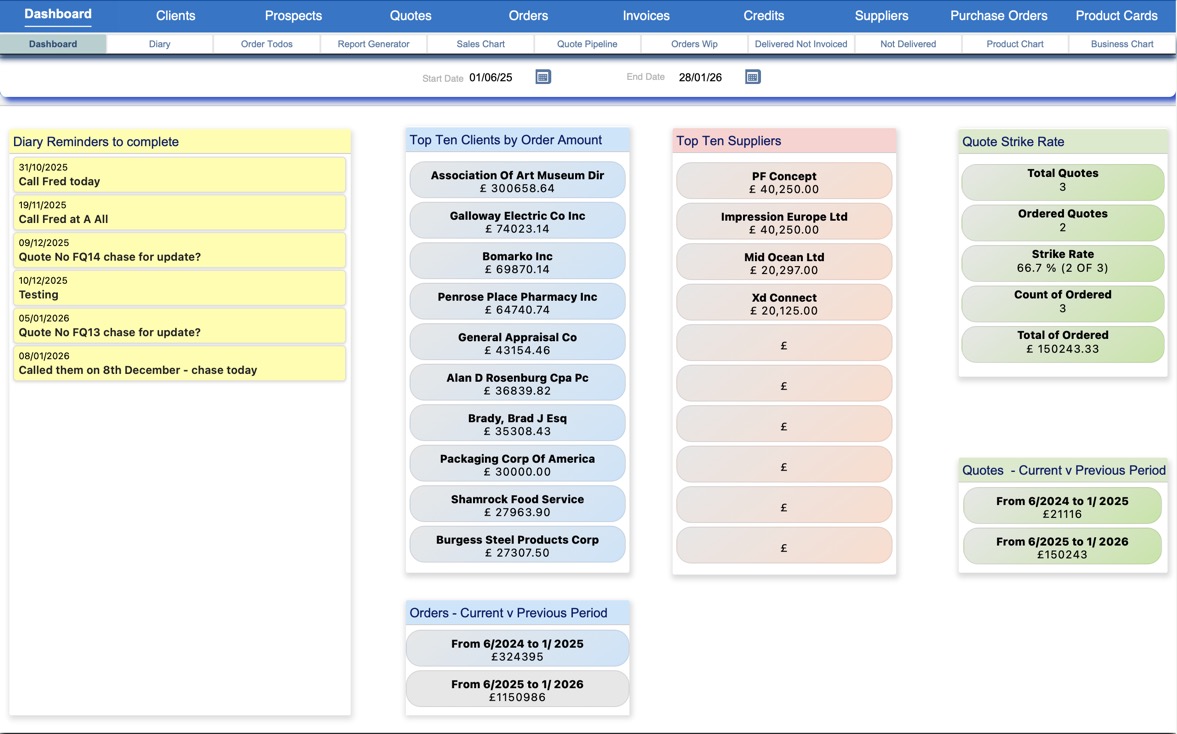Image resolution: width=1177 pixels, height=734 pixels.
Task: Open the Report Generator tab
Action: [372, 44]
